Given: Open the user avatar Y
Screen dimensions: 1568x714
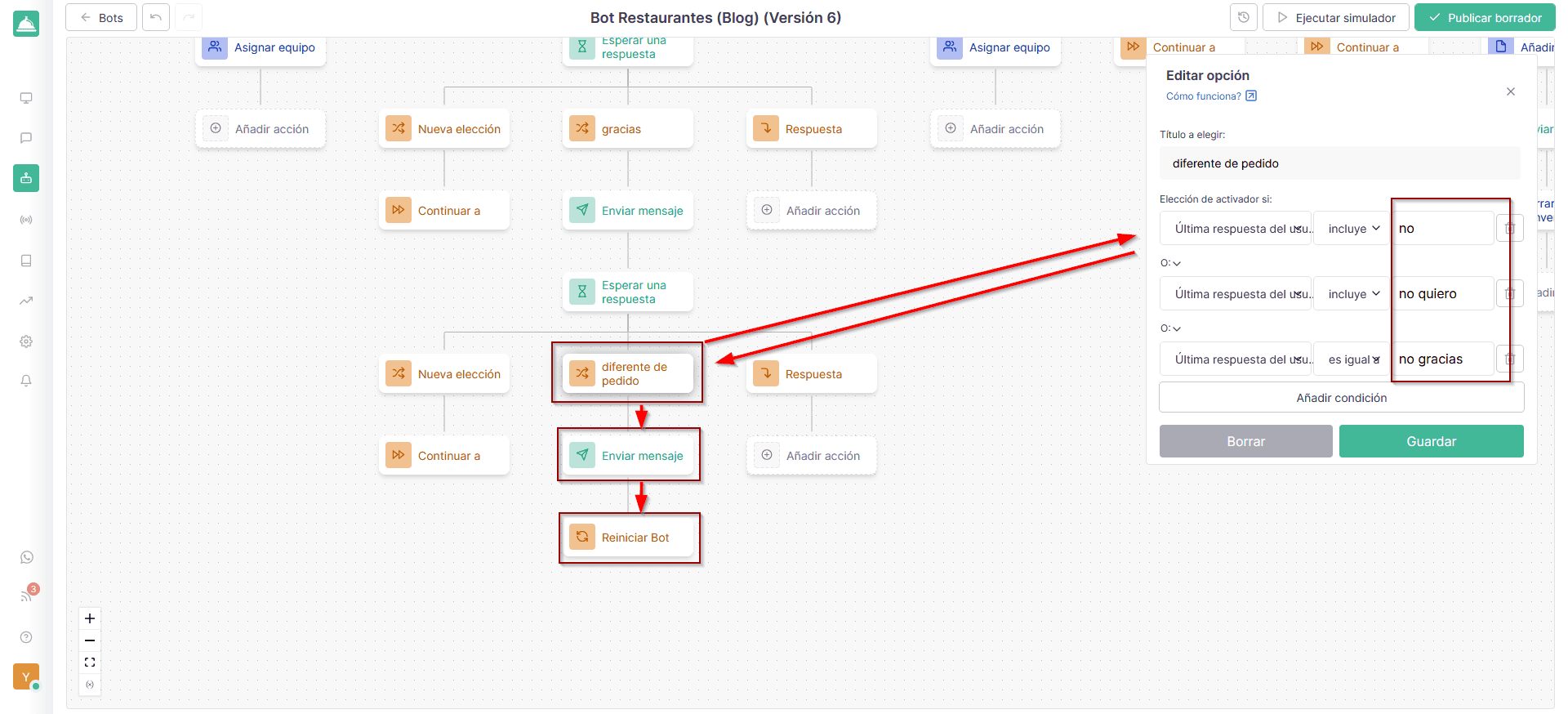Looking at the screenshot, I should [26, 676].
